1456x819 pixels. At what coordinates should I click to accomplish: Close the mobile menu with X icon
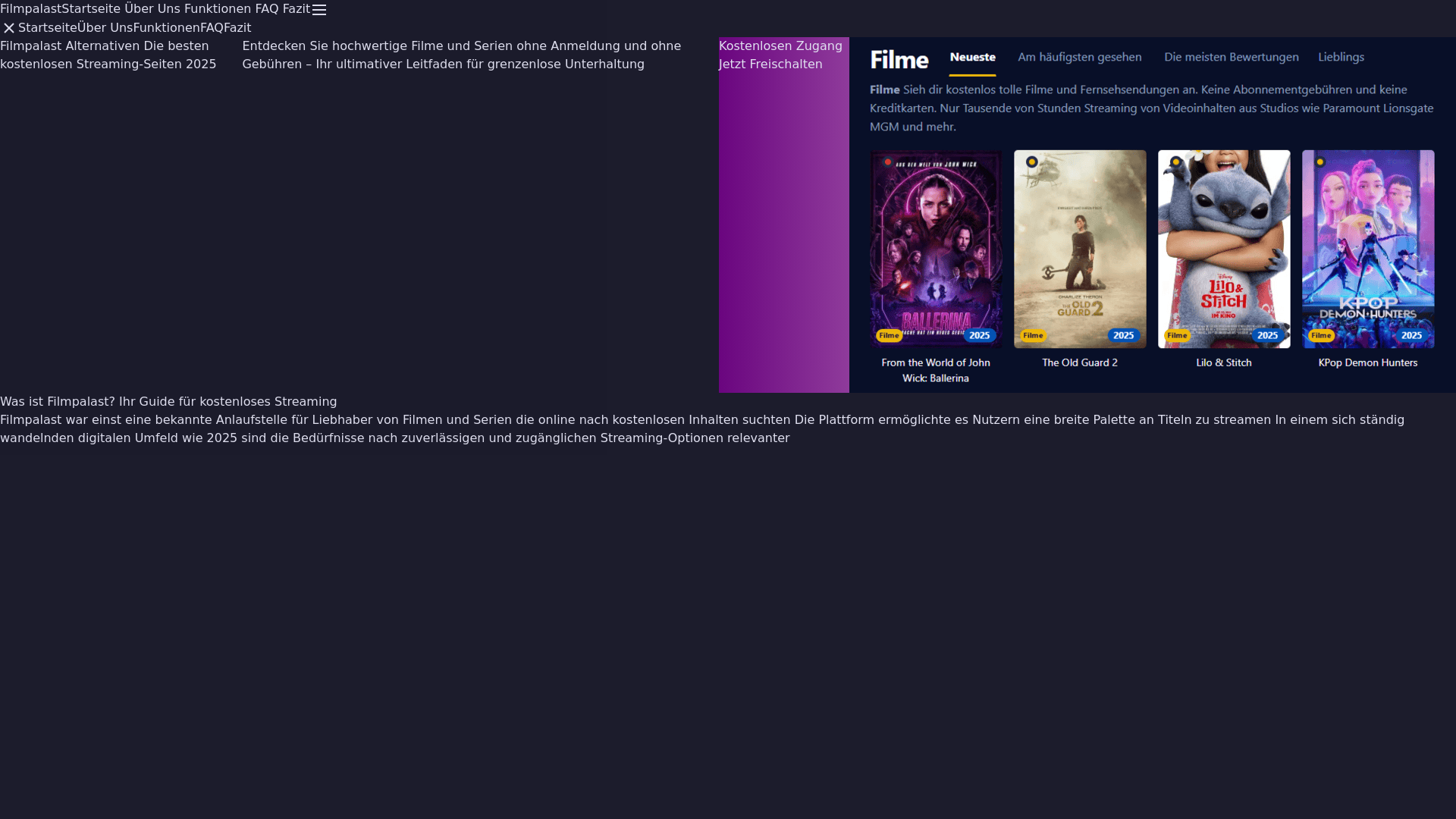pyautogui.click(x=9, y=28)
